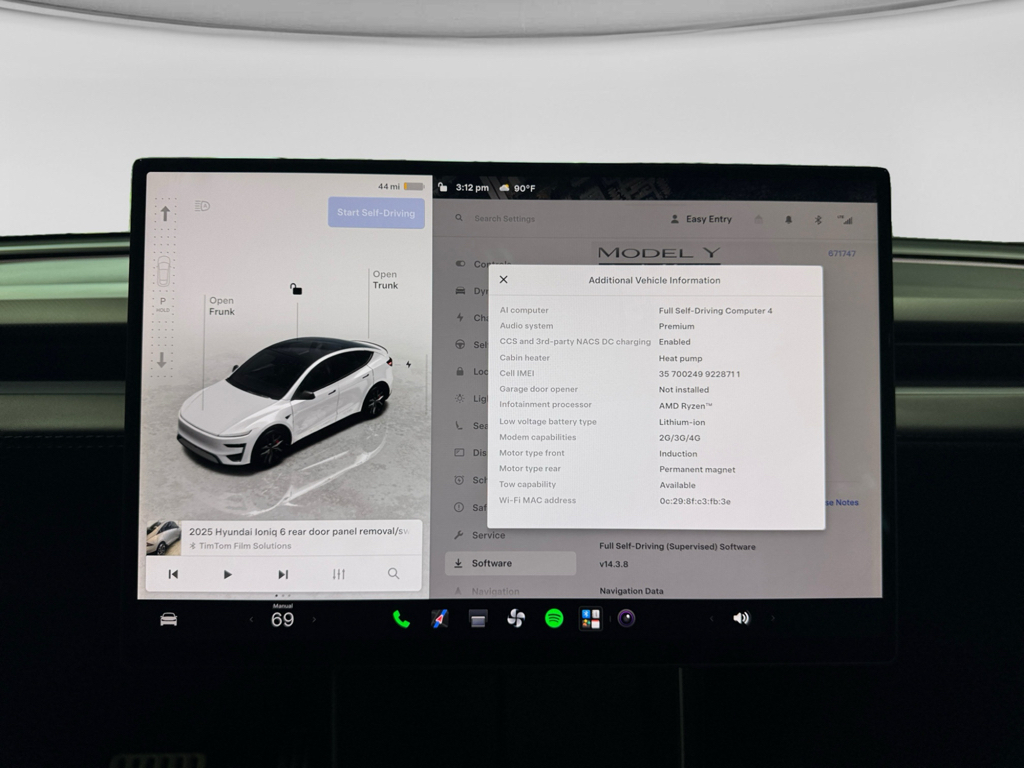Tap the 90°F weather indicator

517,188
